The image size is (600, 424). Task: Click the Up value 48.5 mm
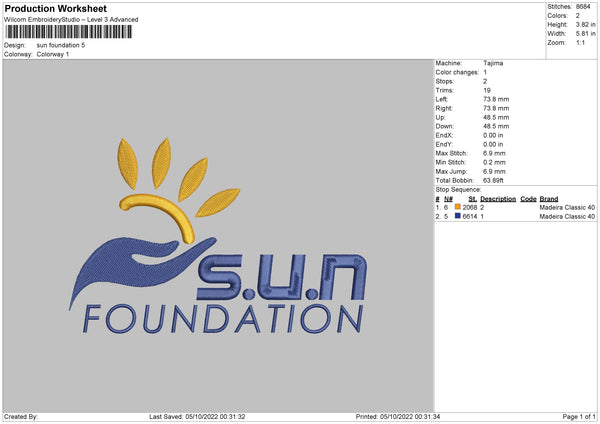[496, 117]
